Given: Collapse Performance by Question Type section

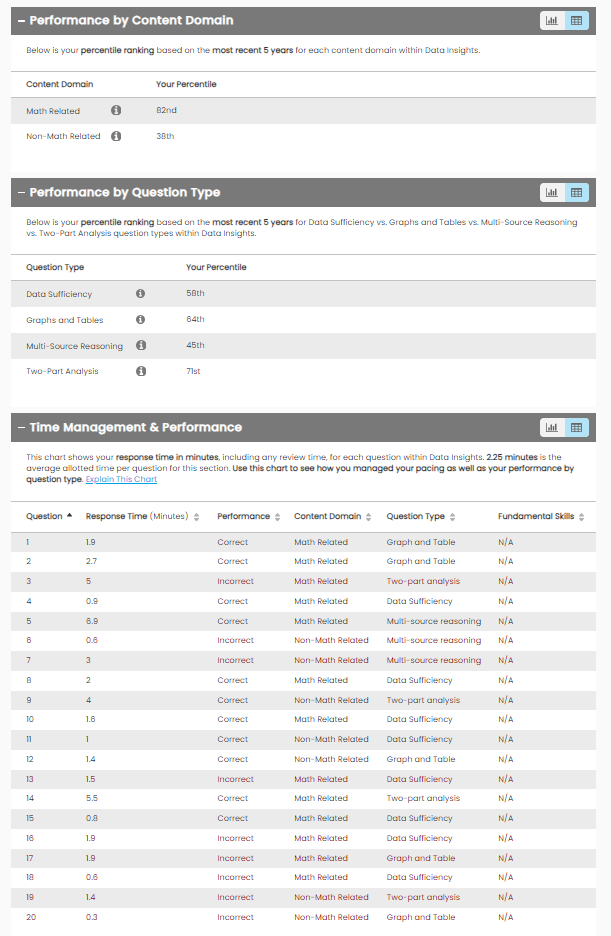Looking at the screenshot, I should click(21, 192).
